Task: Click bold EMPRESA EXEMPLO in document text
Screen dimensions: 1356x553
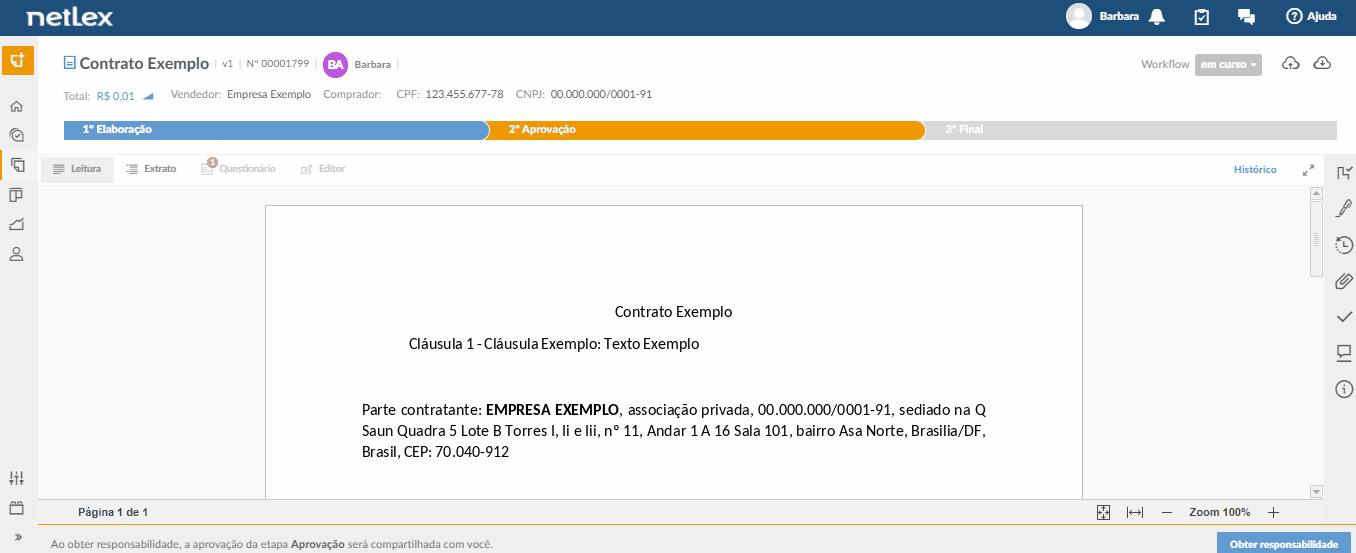Action: 552,410
